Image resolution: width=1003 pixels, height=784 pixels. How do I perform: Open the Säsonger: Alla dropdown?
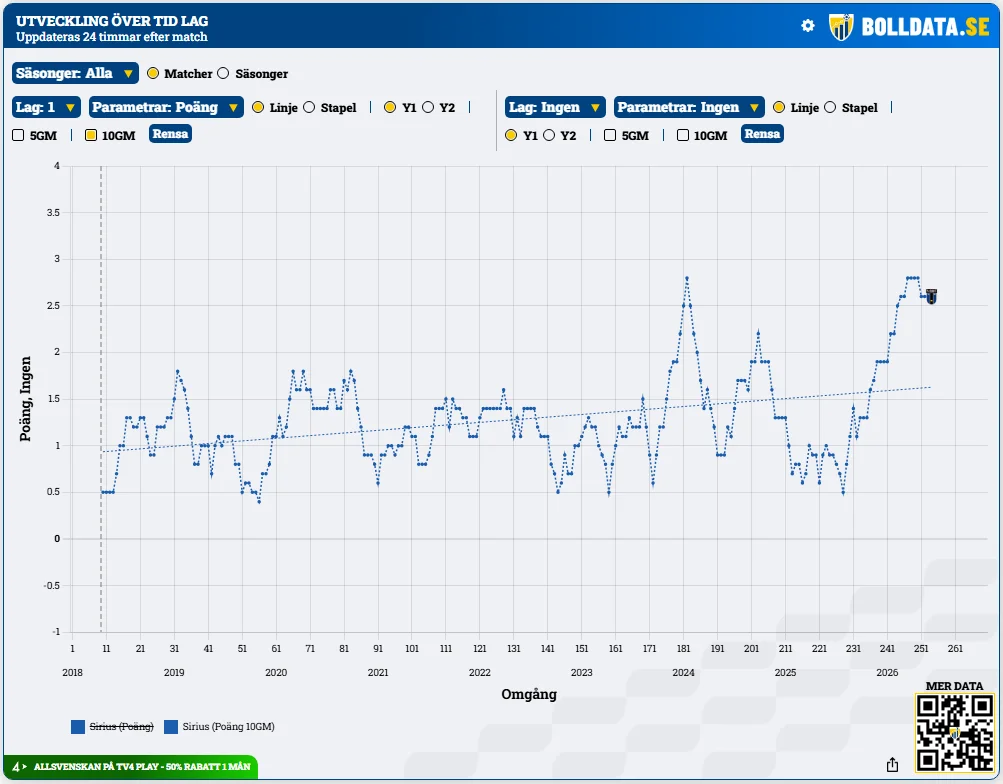(x=75, y=74)
